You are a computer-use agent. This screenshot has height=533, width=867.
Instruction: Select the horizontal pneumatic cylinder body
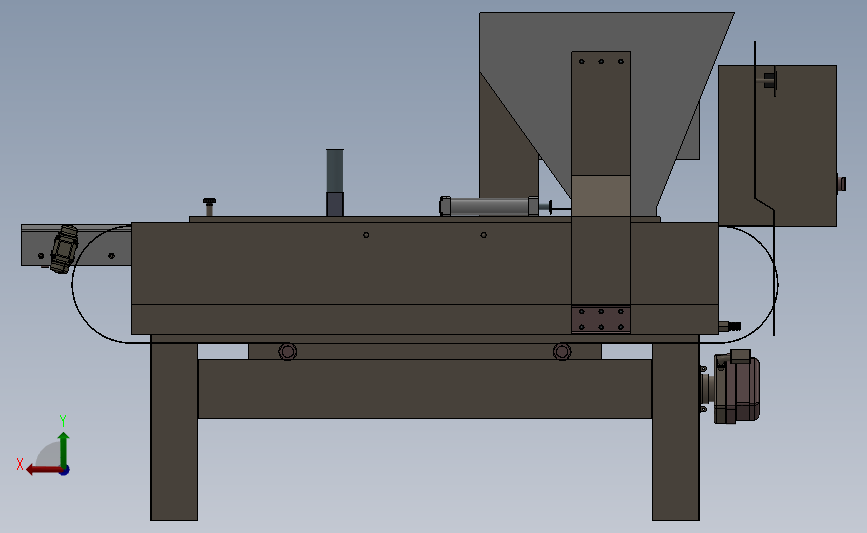(x=489, y=206)
